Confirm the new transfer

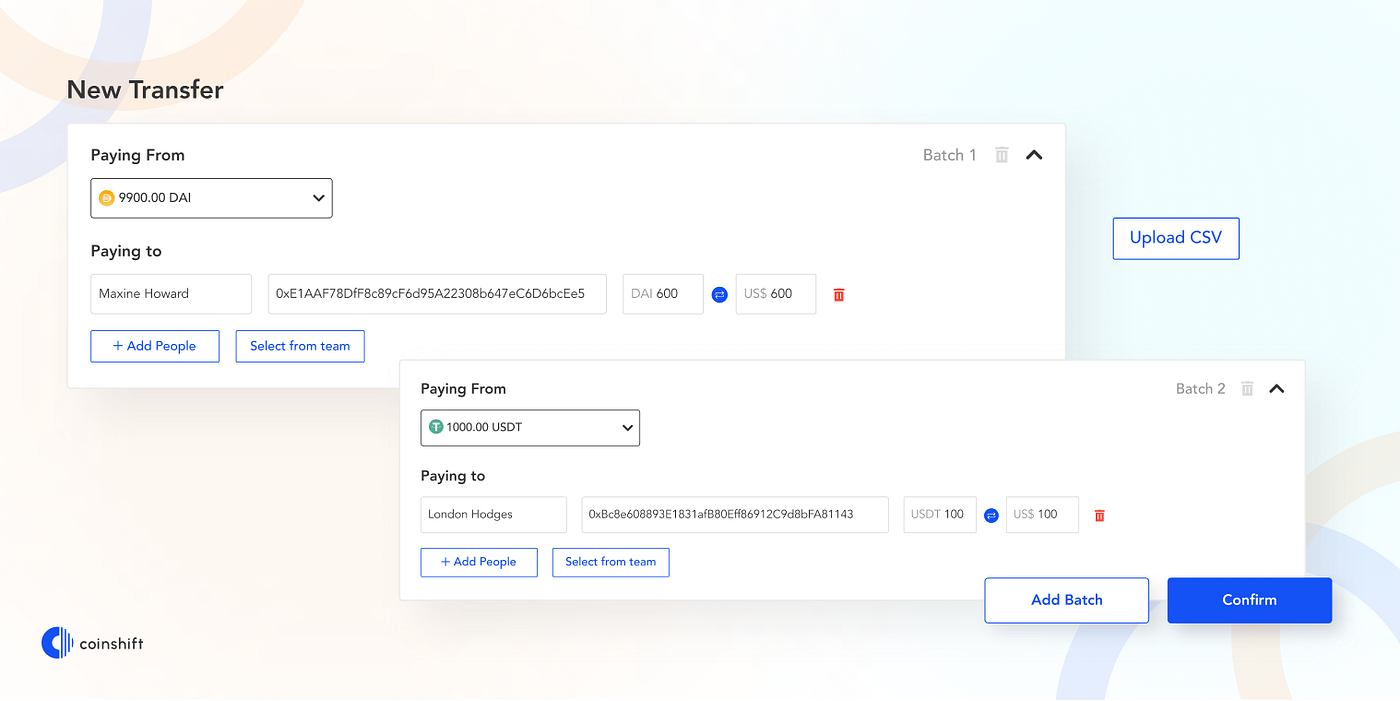[x=1250, y=600]
